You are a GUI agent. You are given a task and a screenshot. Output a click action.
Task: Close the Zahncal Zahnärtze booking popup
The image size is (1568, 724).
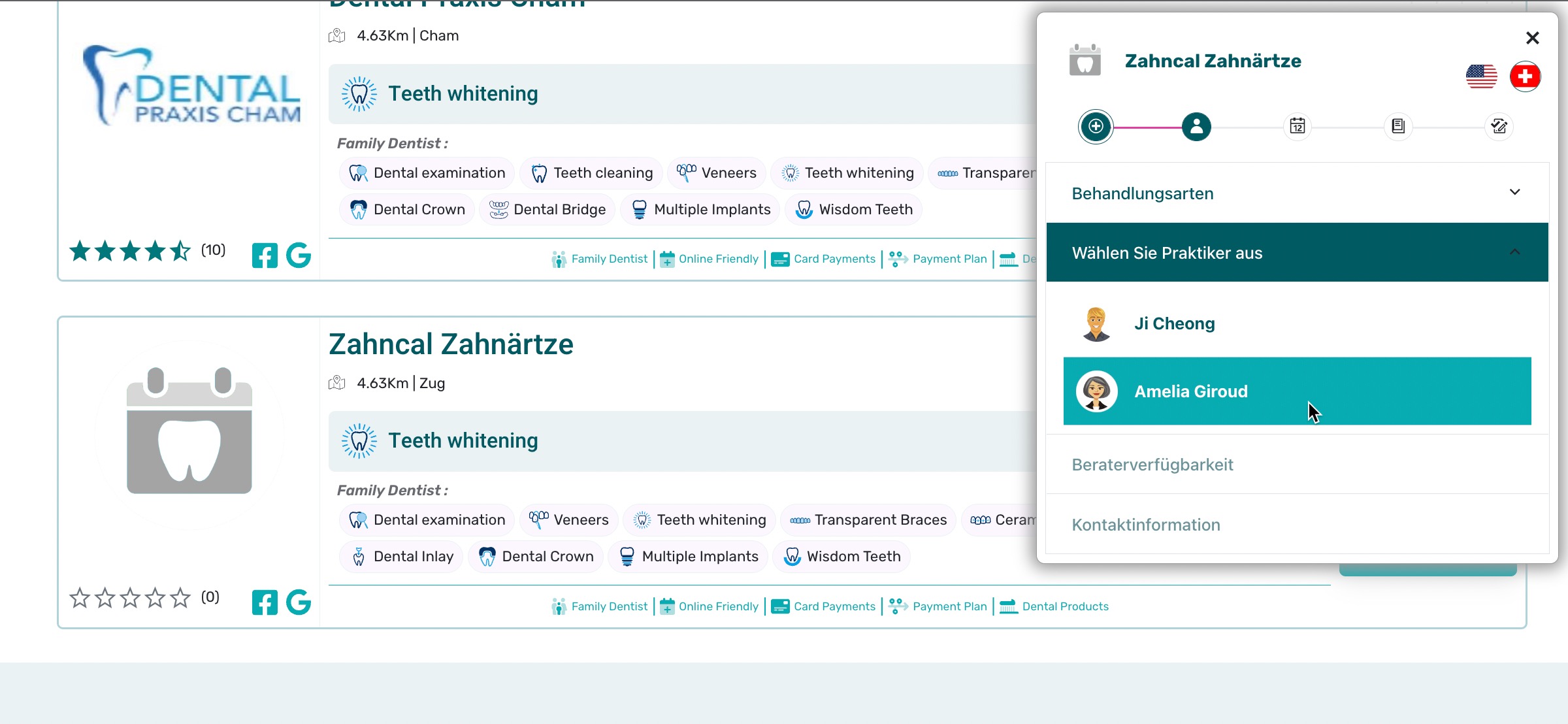pyautogui.click(x=1532, y=38)
